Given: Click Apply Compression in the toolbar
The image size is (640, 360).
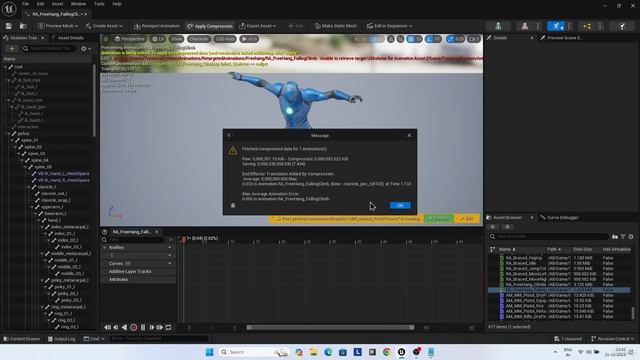Looking at the screenshot, I should click(x=210, y=26).
